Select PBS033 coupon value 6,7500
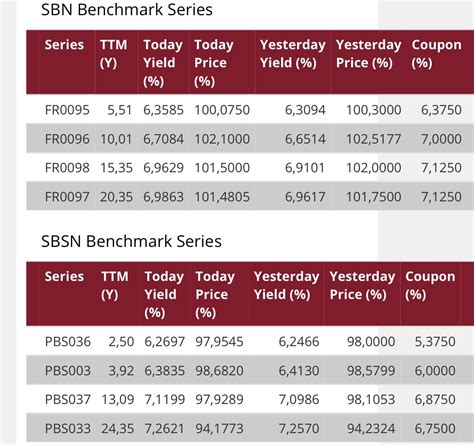Image resolution: width=474 pixels, height=445 pixels. click(435, 428)
